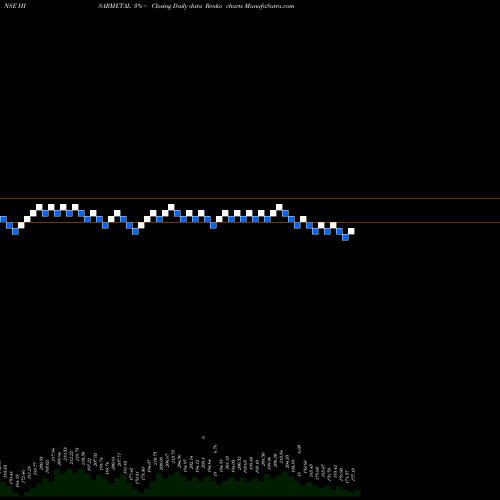Image resolution: width=500 pixels, height=500 pixels.
Task: Select the lowest blue brick near series end
Action: click(x=345, y=237)
